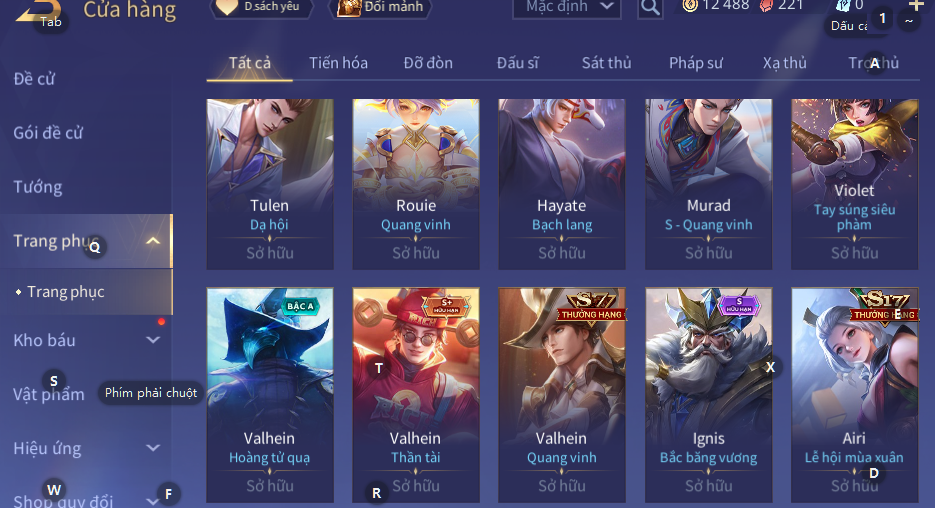Switch to the Sát thủ tab
935x508 pixels.
606,63
